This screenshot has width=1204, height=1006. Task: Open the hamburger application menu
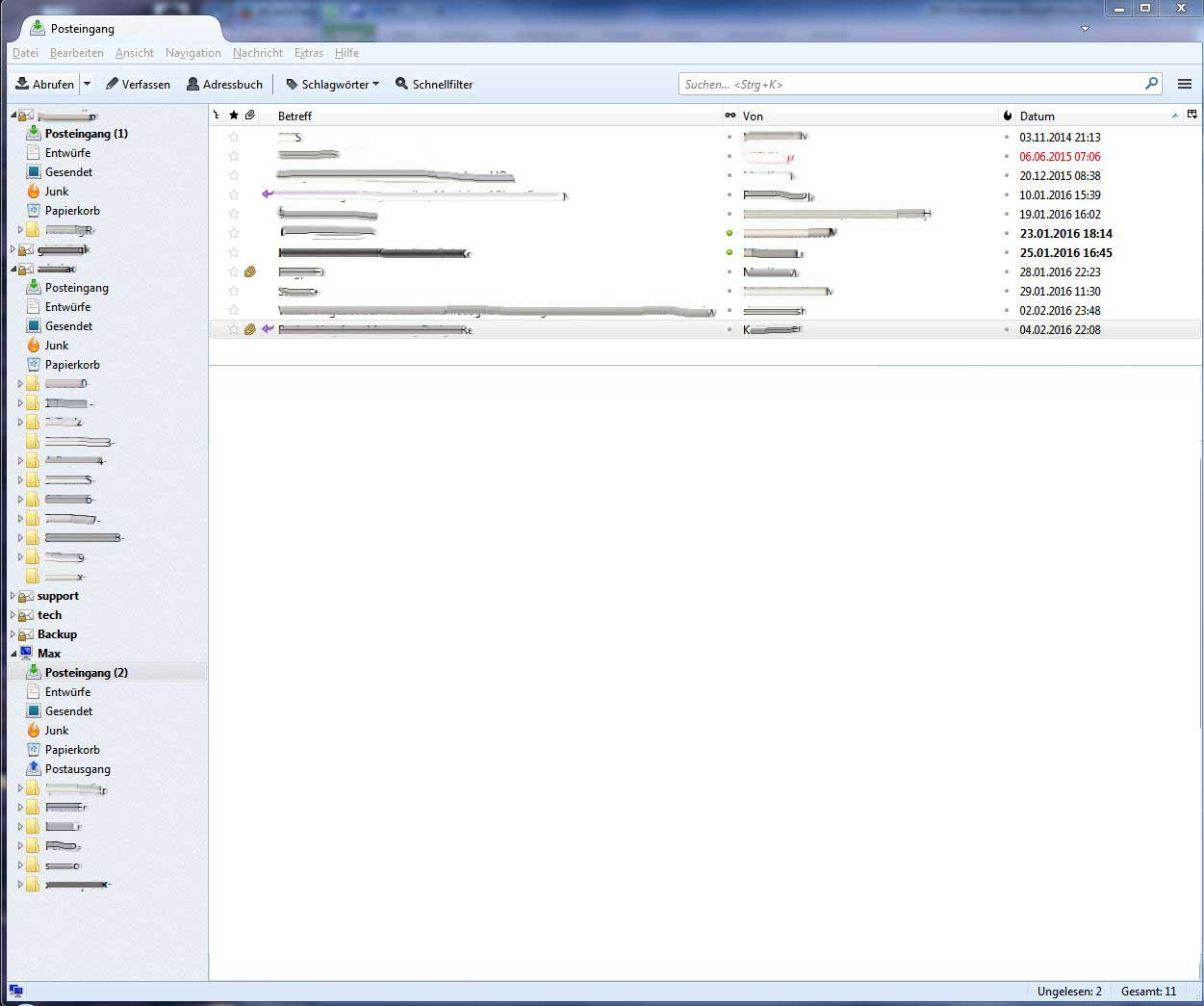[1185, 84]
